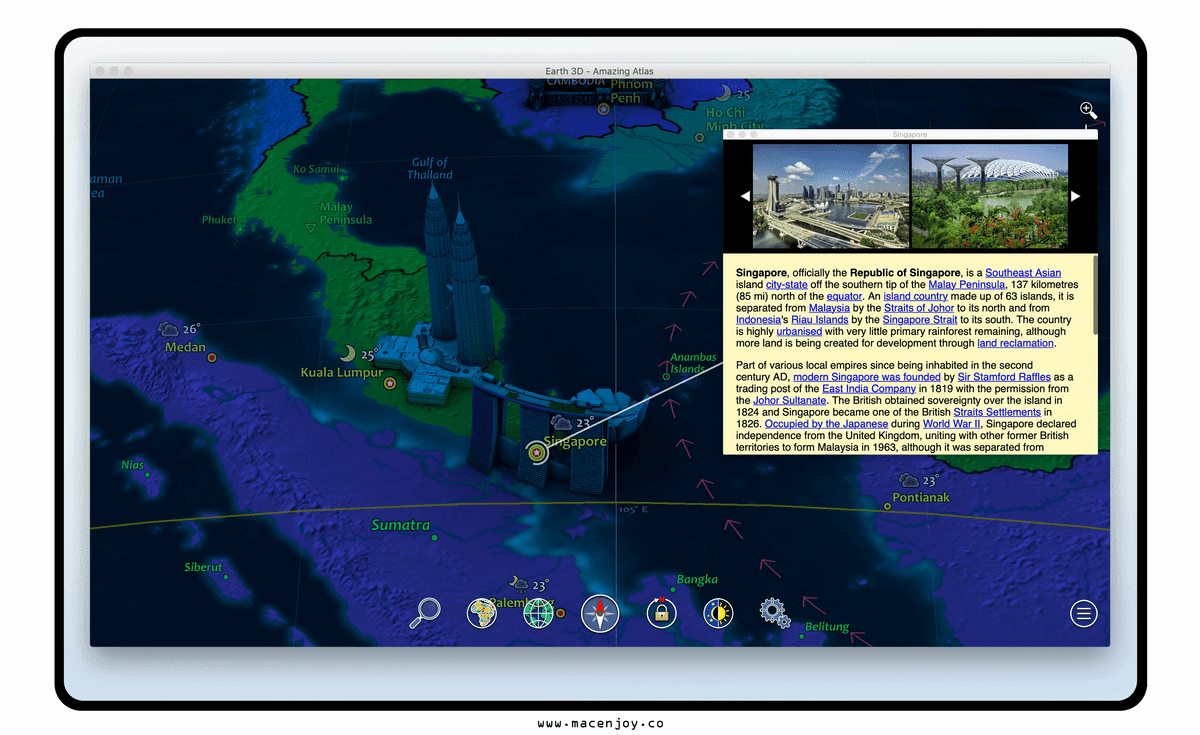Open the Singapore Strait link

(x=920, y=320)
